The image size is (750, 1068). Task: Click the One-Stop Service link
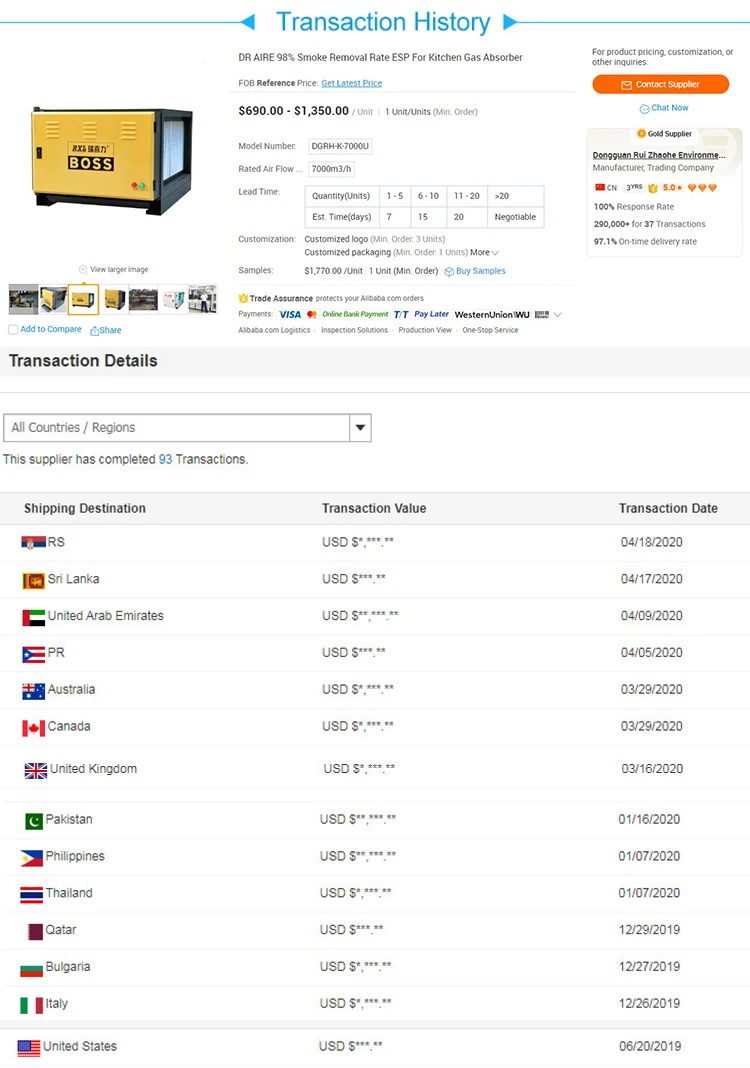pyautogui.click(x=490, y=330)
